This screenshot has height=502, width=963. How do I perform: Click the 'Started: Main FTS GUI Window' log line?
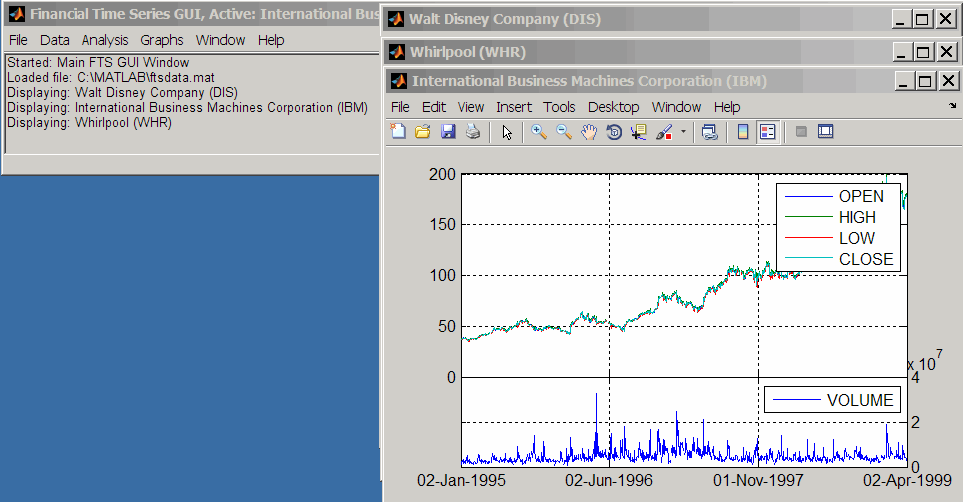click(x=98, y=63)
